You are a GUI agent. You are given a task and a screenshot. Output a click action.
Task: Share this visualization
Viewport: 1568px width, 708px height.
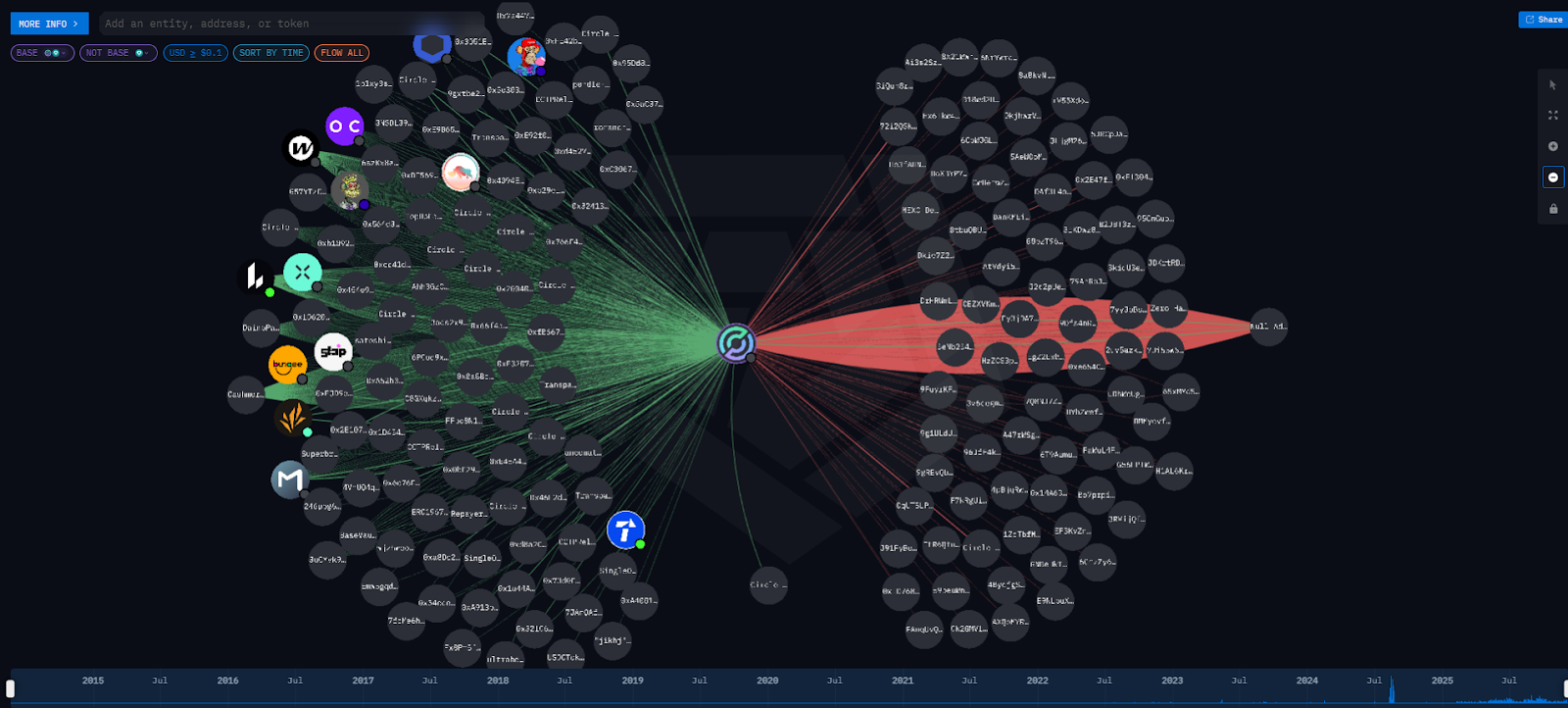pyautogui.click(x=1543, y=20)
